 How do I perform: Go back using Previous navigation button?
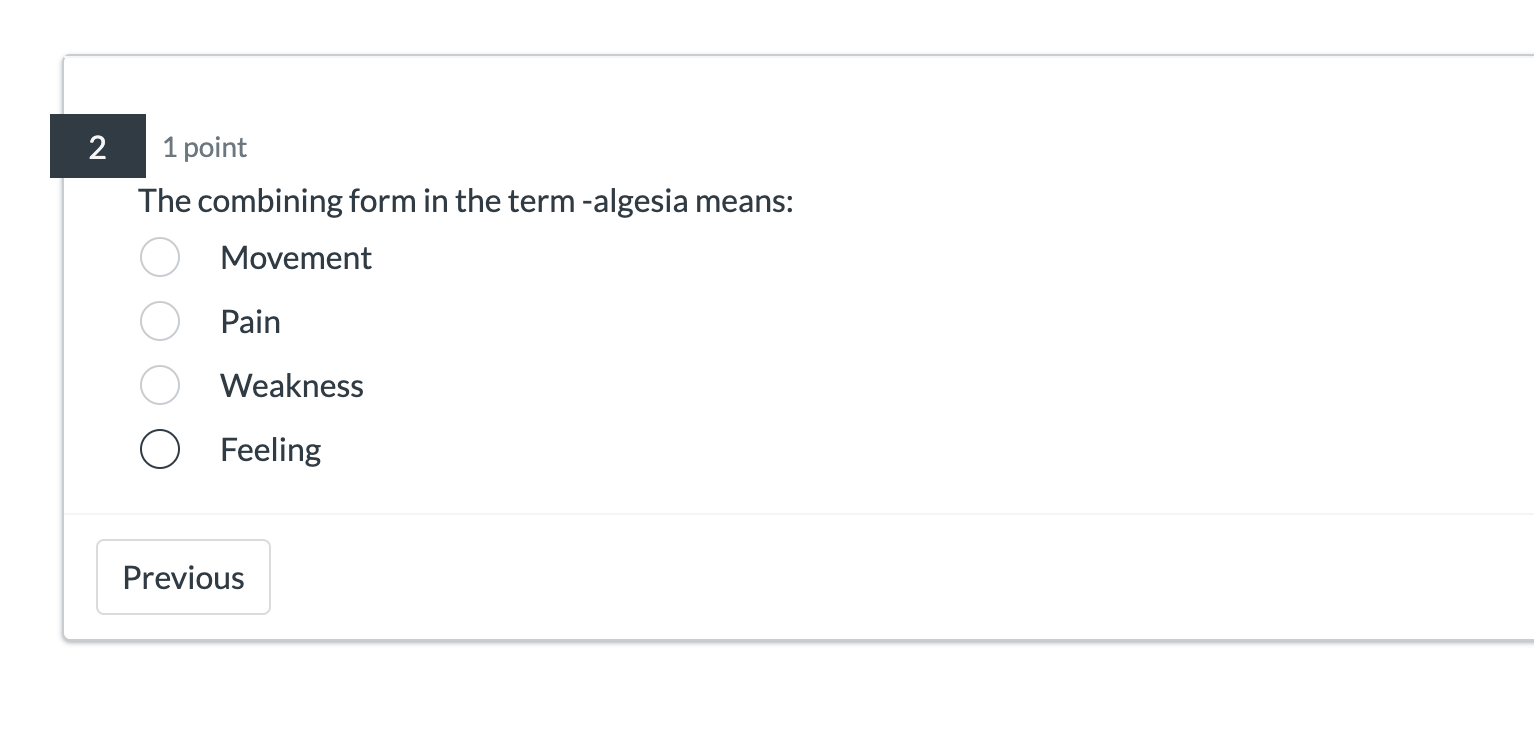(x=183, y=577)
